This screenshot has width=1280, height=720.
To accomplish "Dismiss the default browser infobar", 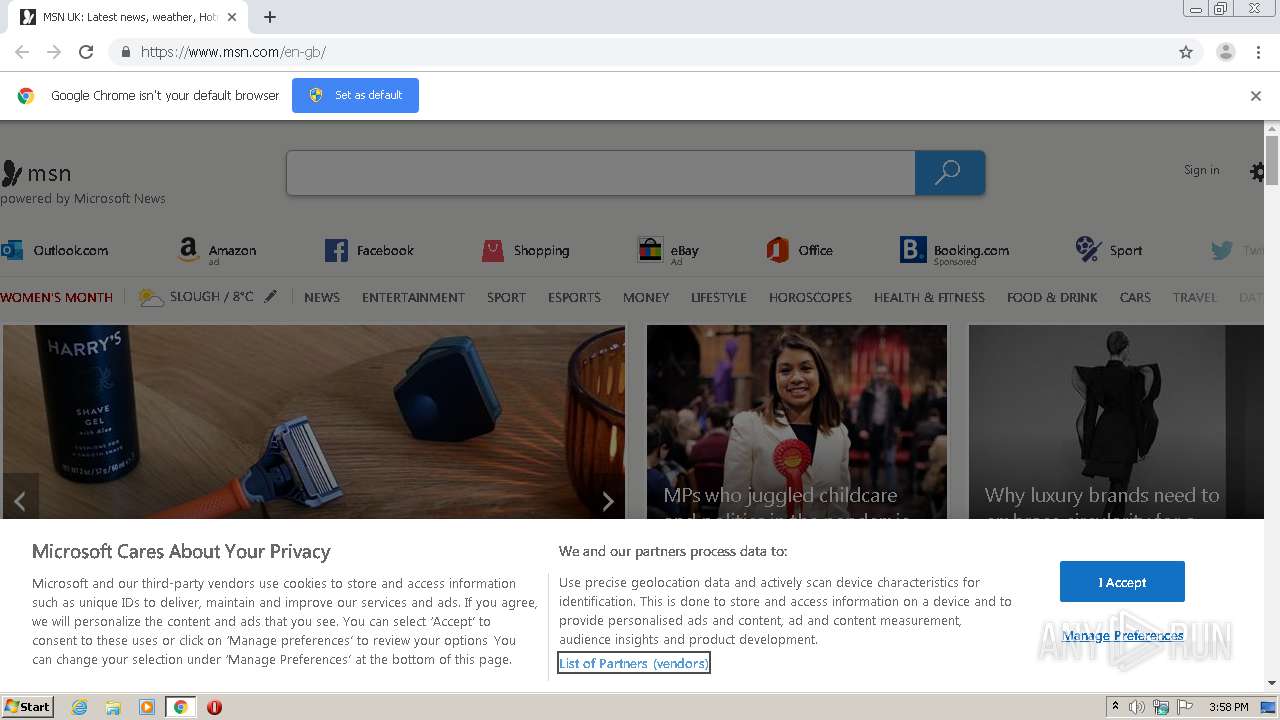I will coord(1256,96).
